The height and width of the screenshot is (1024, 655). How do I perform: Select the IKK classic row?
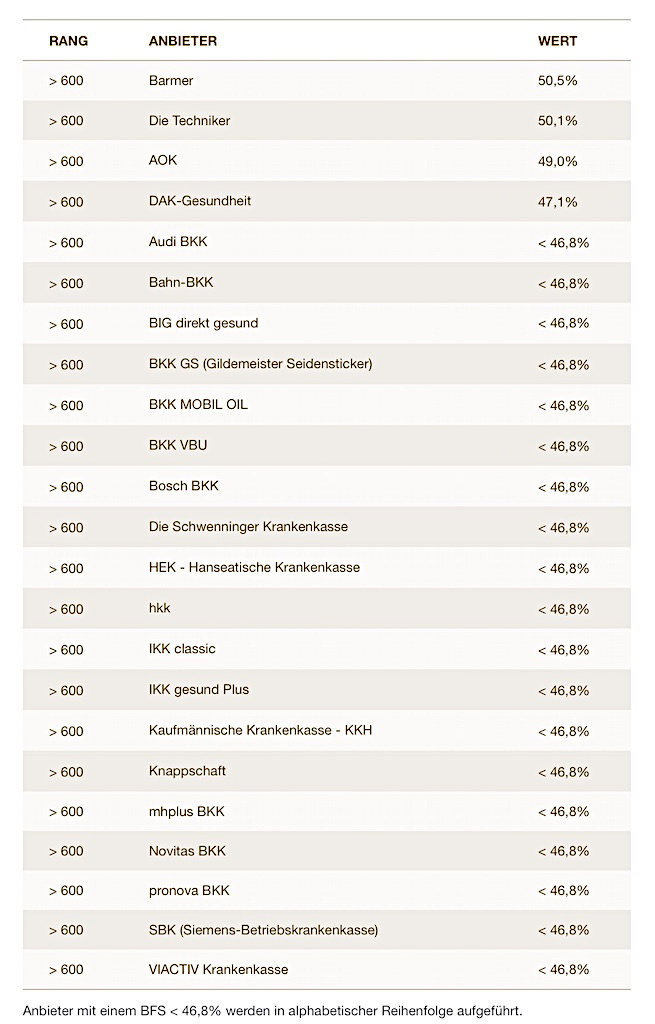point(182,649)
